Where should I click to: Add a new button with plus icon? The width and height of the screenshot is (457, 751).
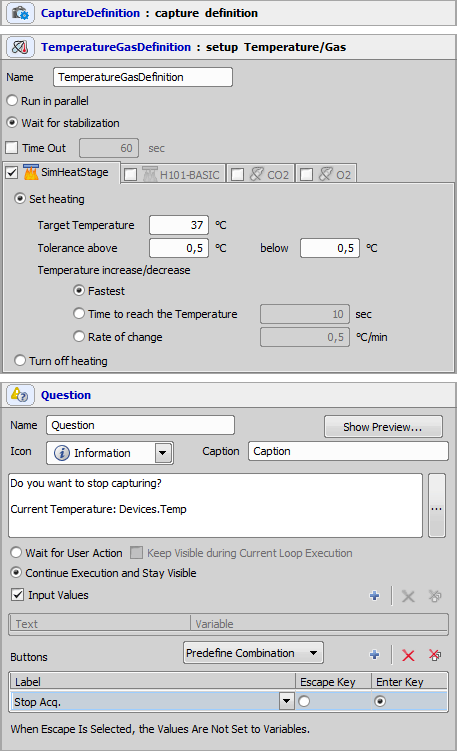point(375,655)
